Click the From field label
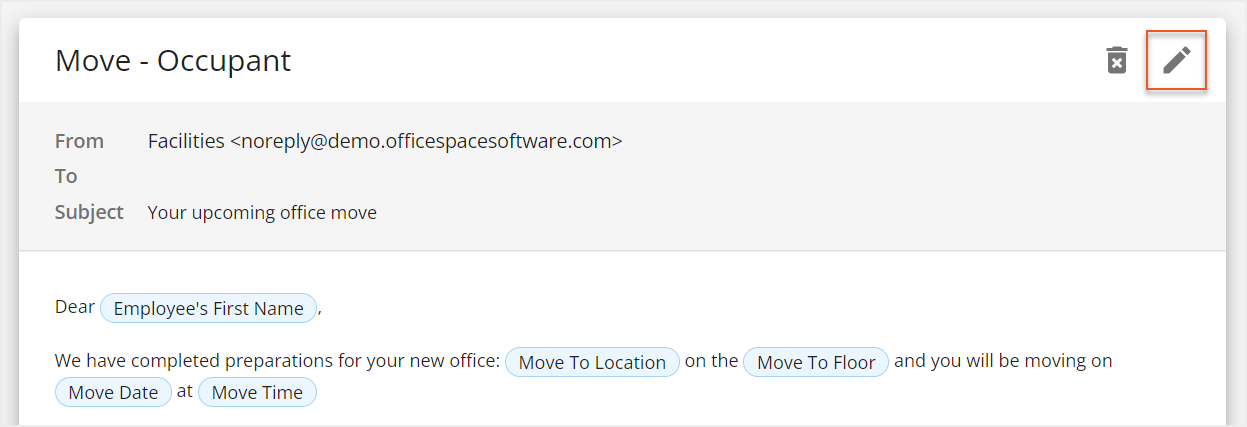 coord(79,141)
